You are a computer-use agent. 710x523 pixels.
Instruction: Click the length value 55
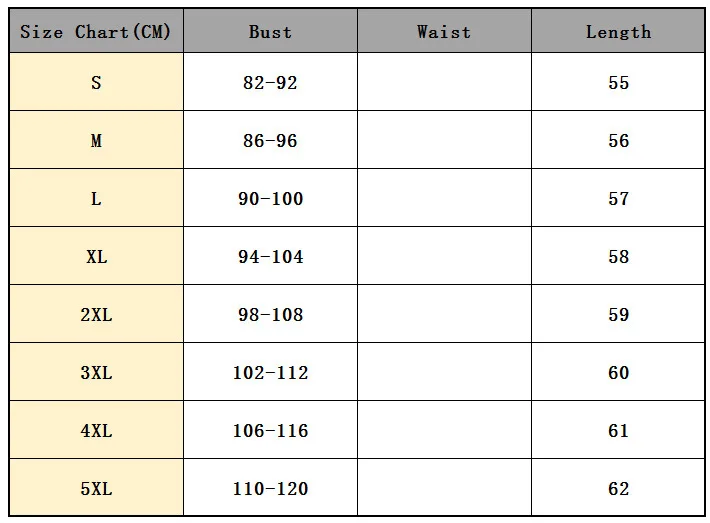618,83
